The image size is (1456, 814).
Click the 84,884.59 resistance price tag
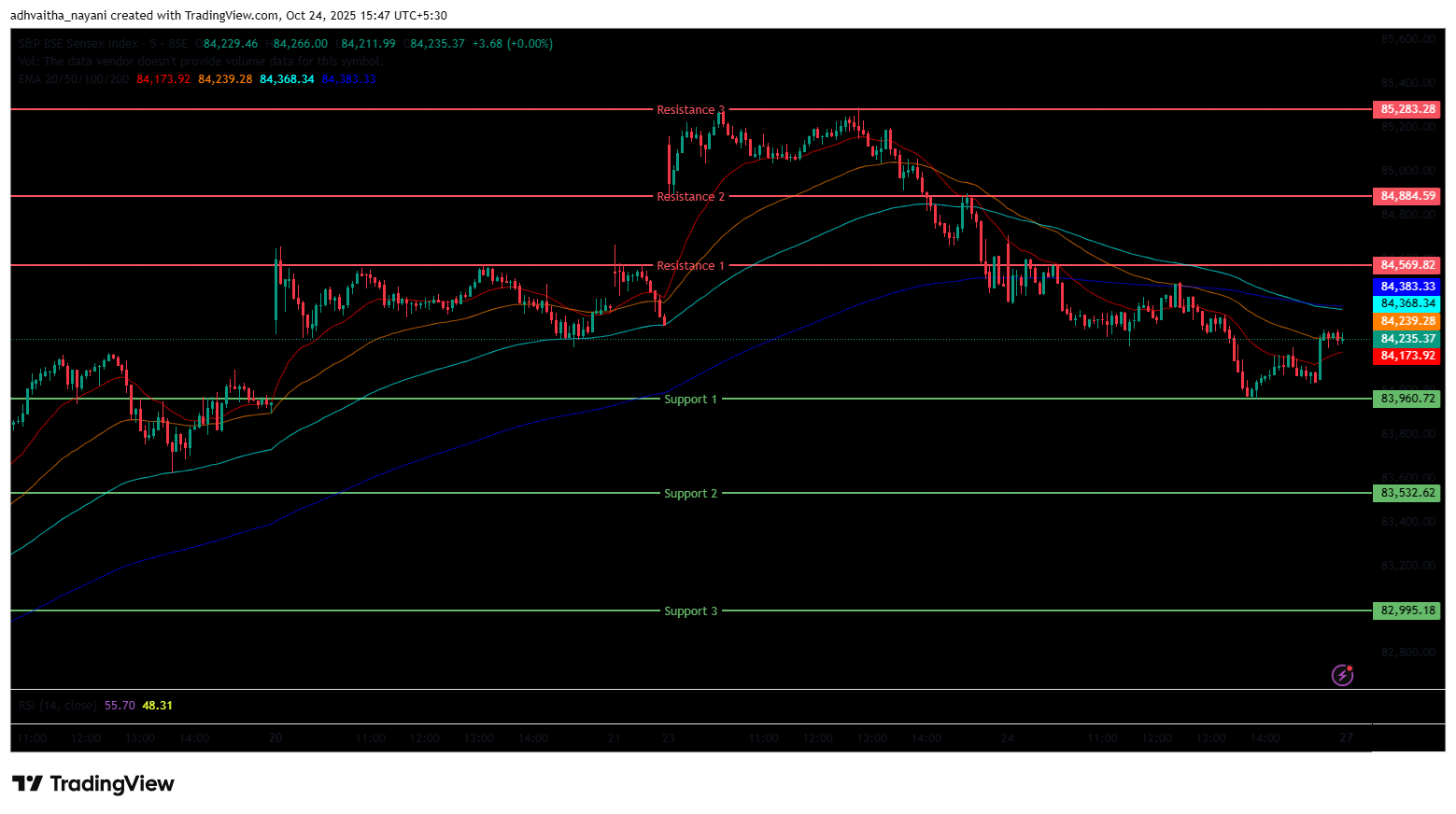(x=1407, y=196)
